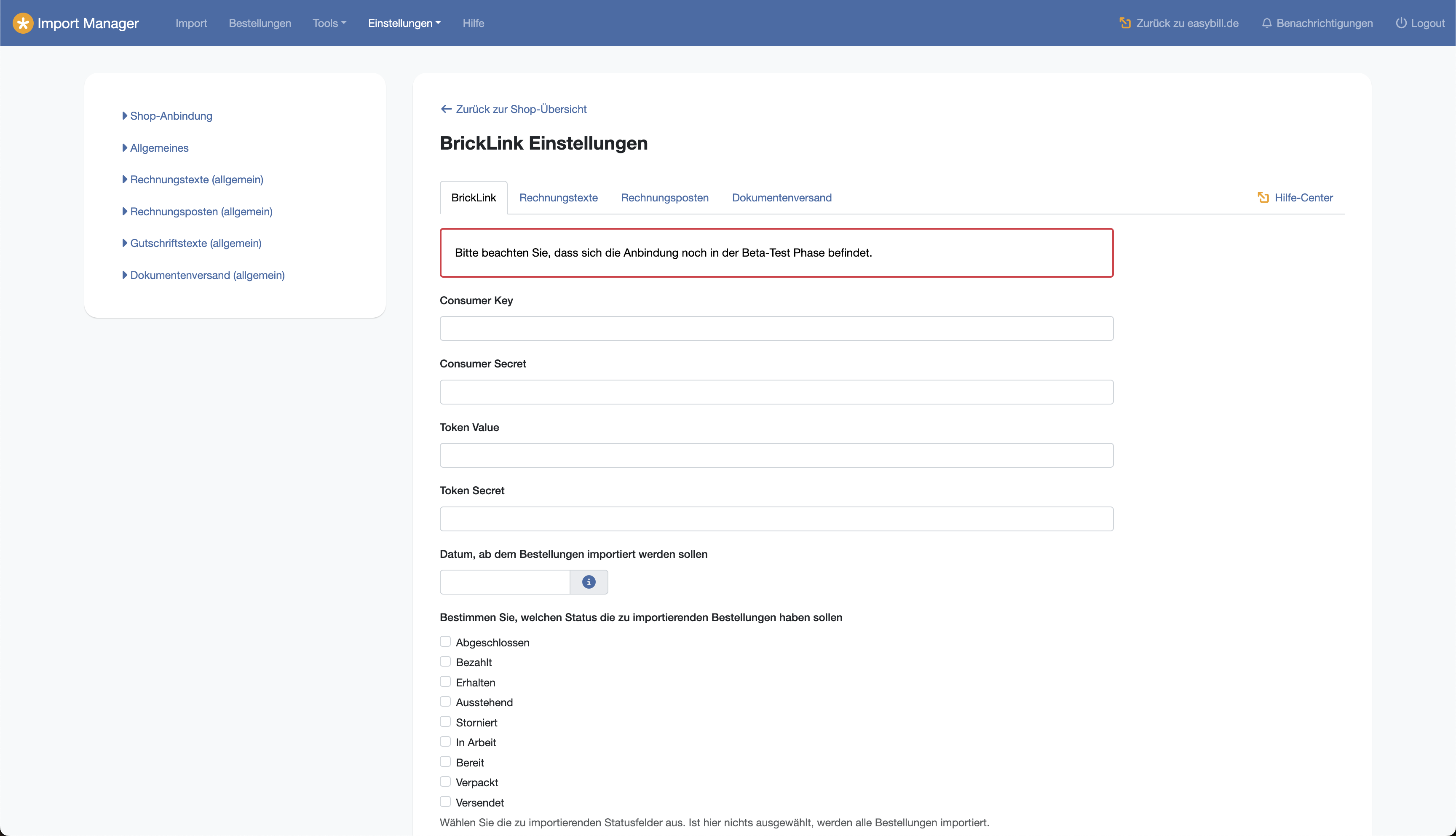Expand Dokumentenversand (allgemein) sidebar entry
This screenshot has height=836, width=1456.
pos(207,275)
